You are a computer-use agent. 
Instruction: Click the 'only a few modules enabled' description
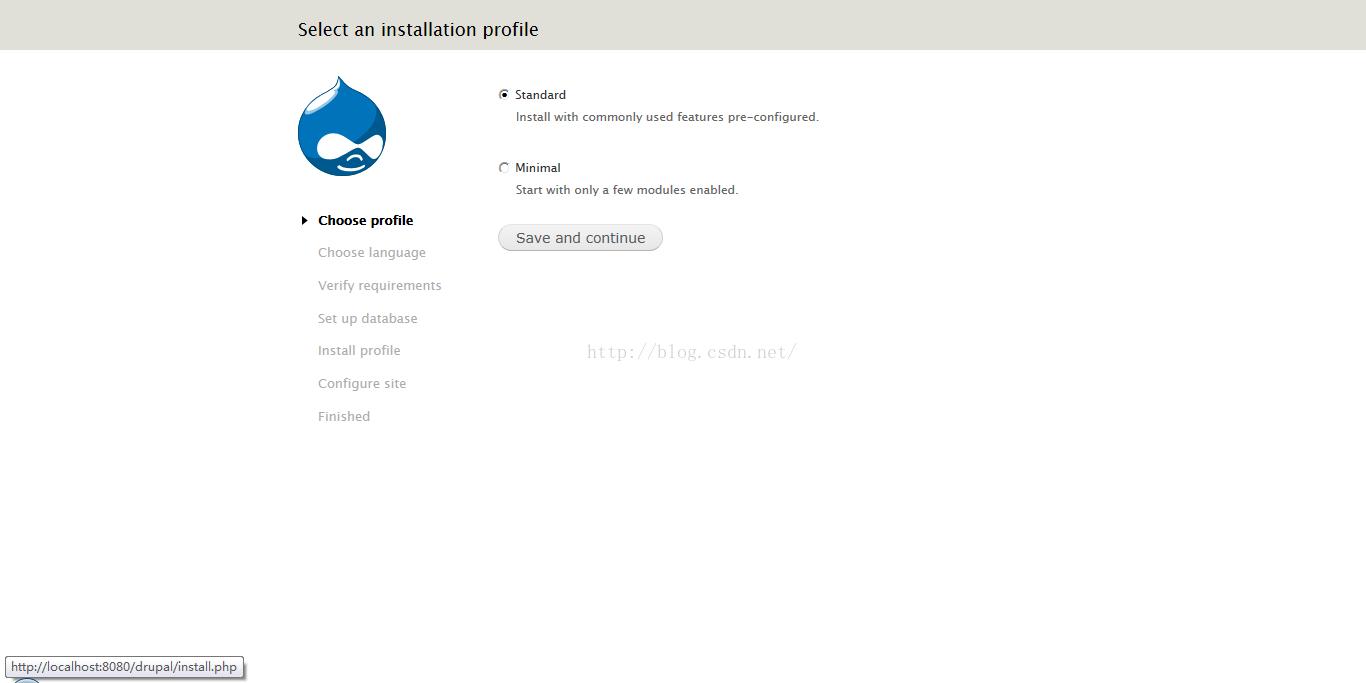627,190
